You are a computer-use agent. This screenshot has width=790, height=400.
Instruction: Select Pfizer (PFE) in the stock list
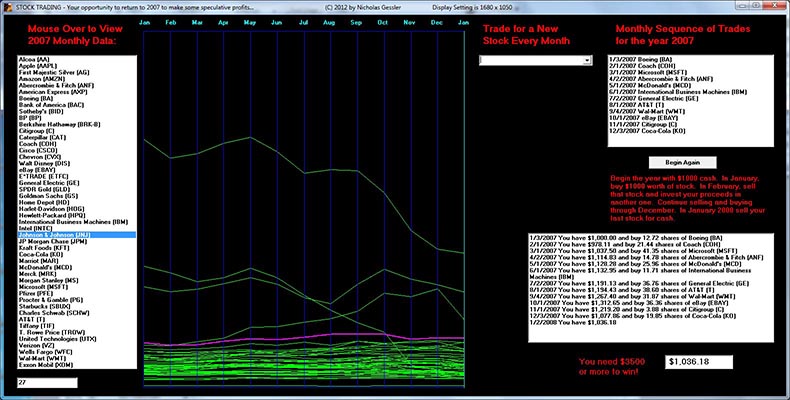(77, 294)
